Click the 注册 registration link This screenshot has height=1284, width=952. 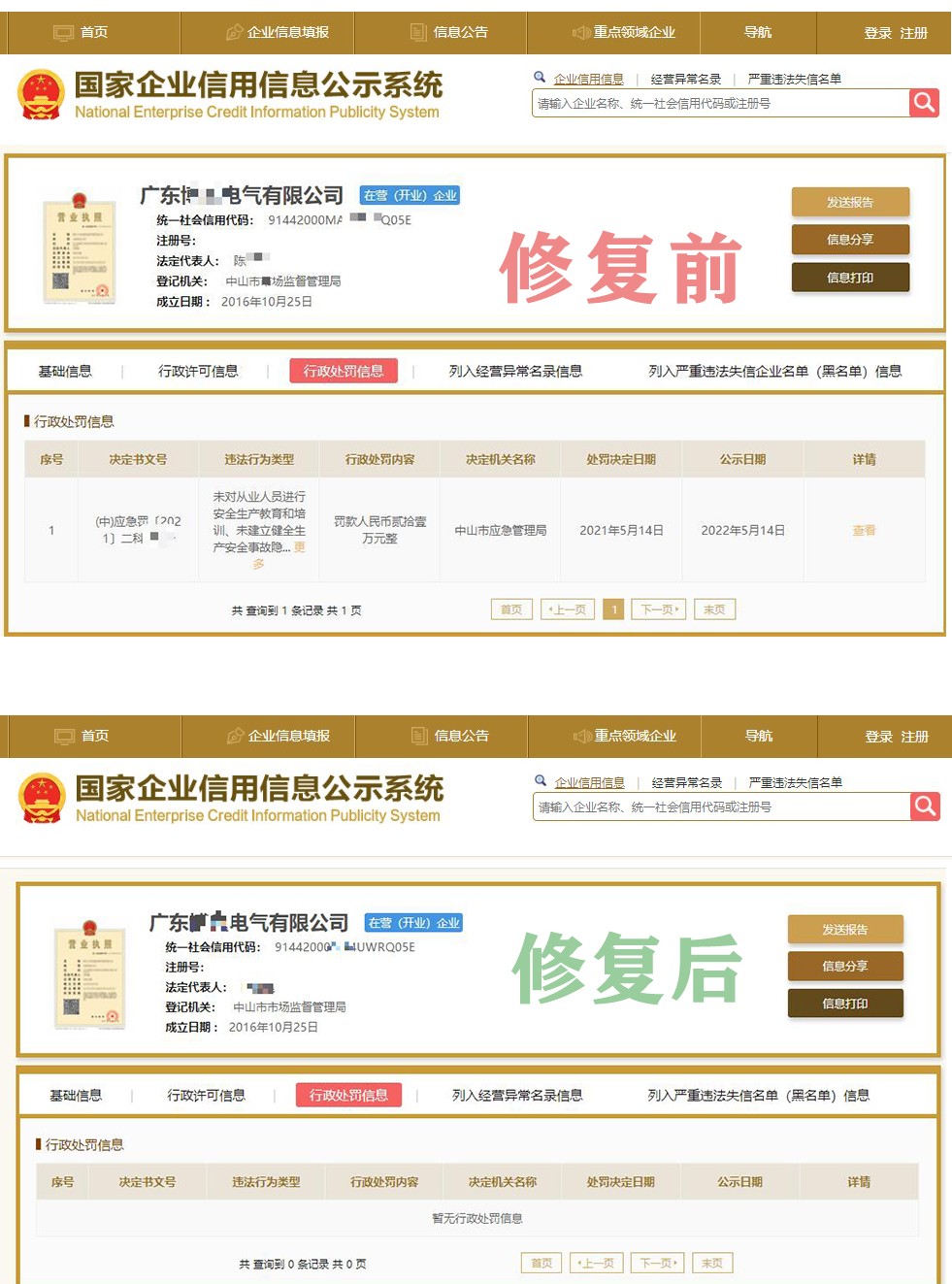913,31
